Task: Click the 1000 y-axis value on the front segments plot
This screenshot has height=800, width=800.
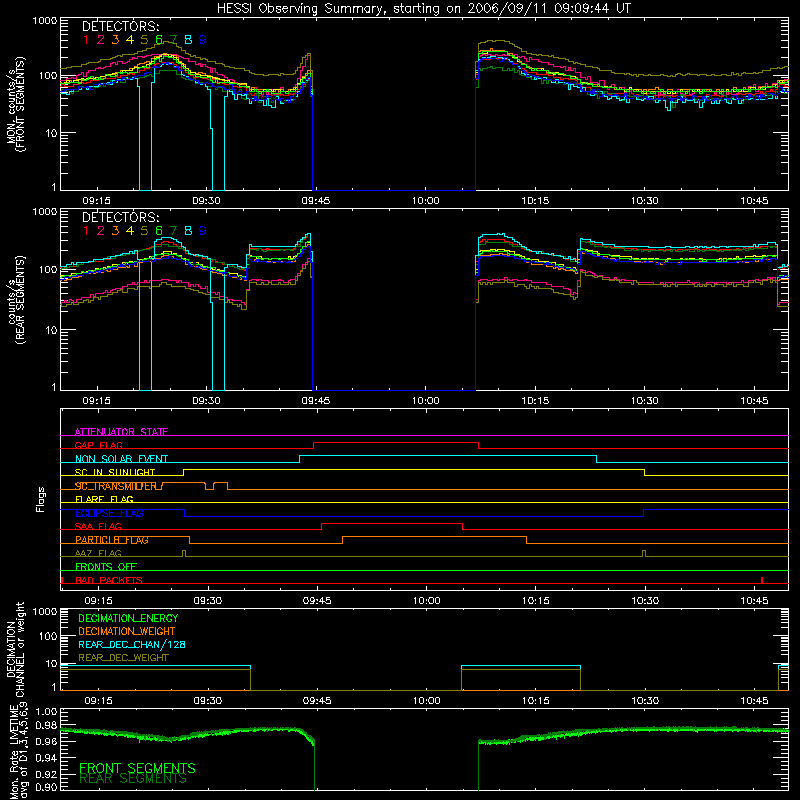Action: click(44, 21)
